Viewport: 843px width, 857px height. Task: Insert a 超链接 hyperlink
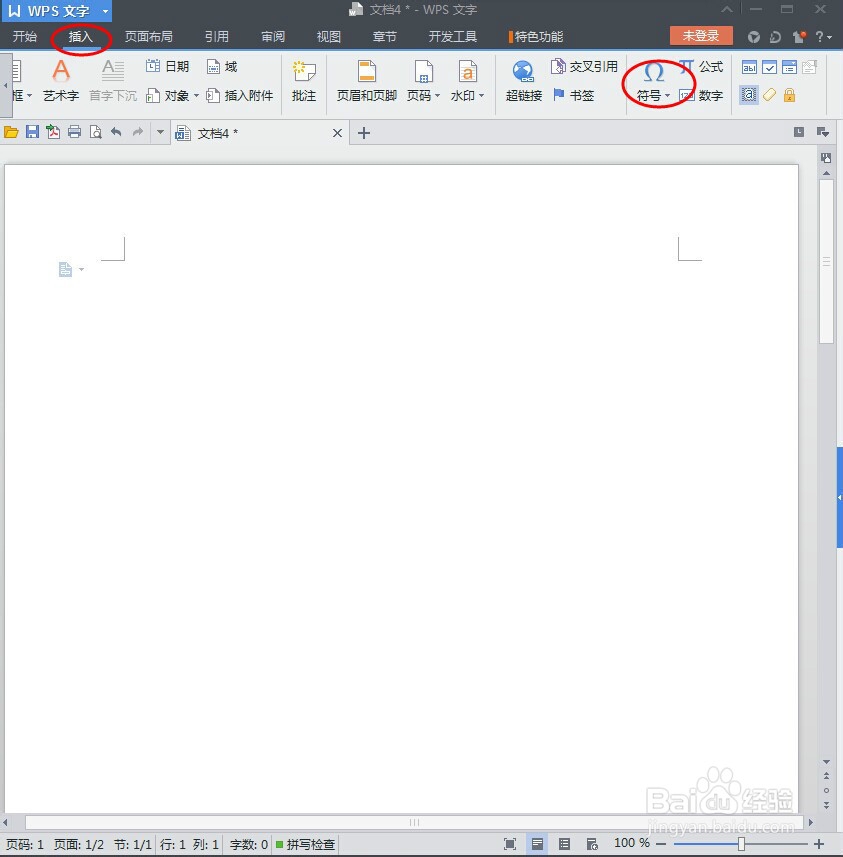coord(524,81)
